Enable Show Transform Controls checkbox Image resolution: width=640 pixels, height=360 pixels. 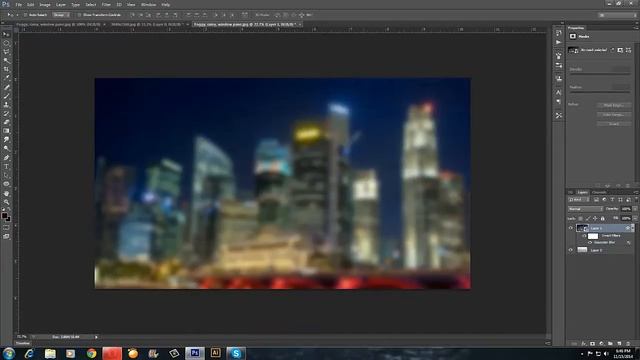point(80,15)
